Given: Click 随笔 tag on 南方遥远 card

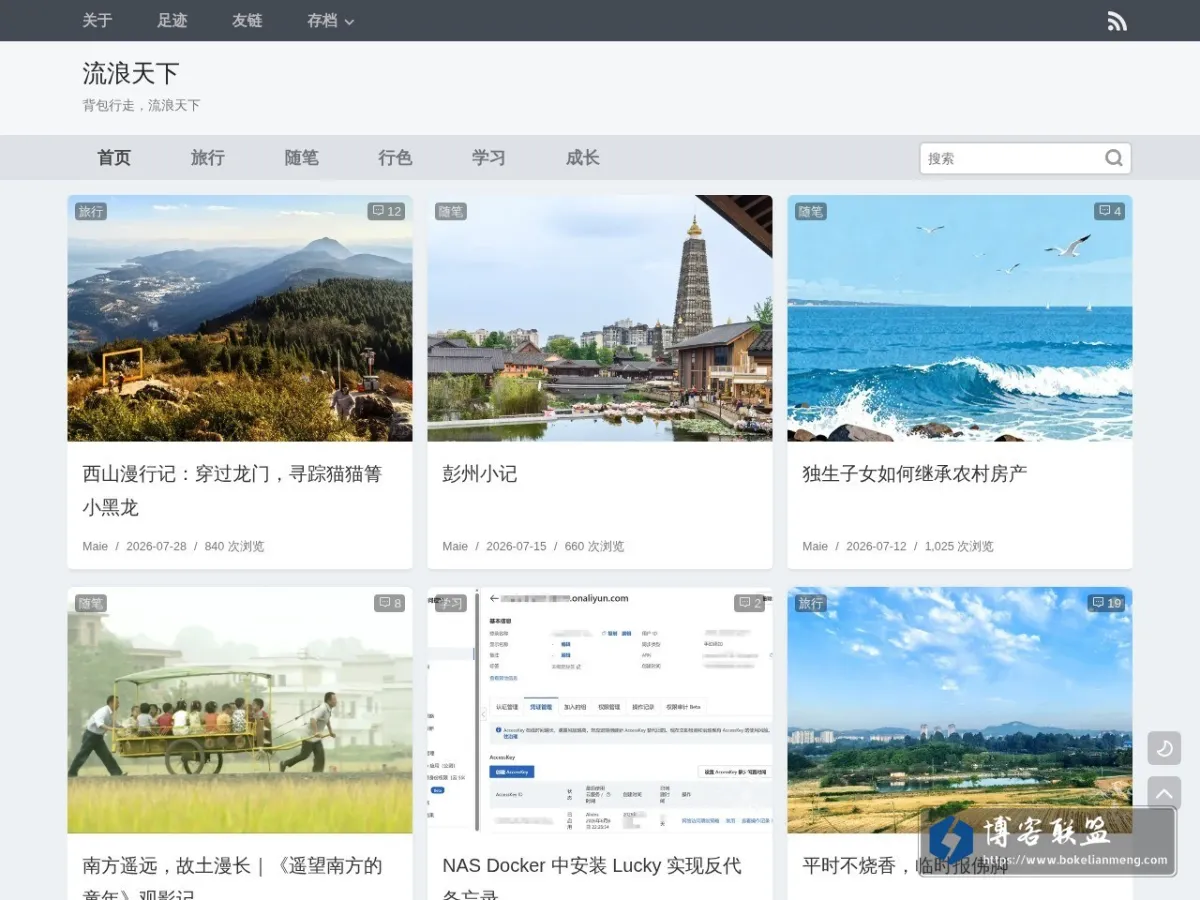Looking at the screenshot, I should coord(91,603).
